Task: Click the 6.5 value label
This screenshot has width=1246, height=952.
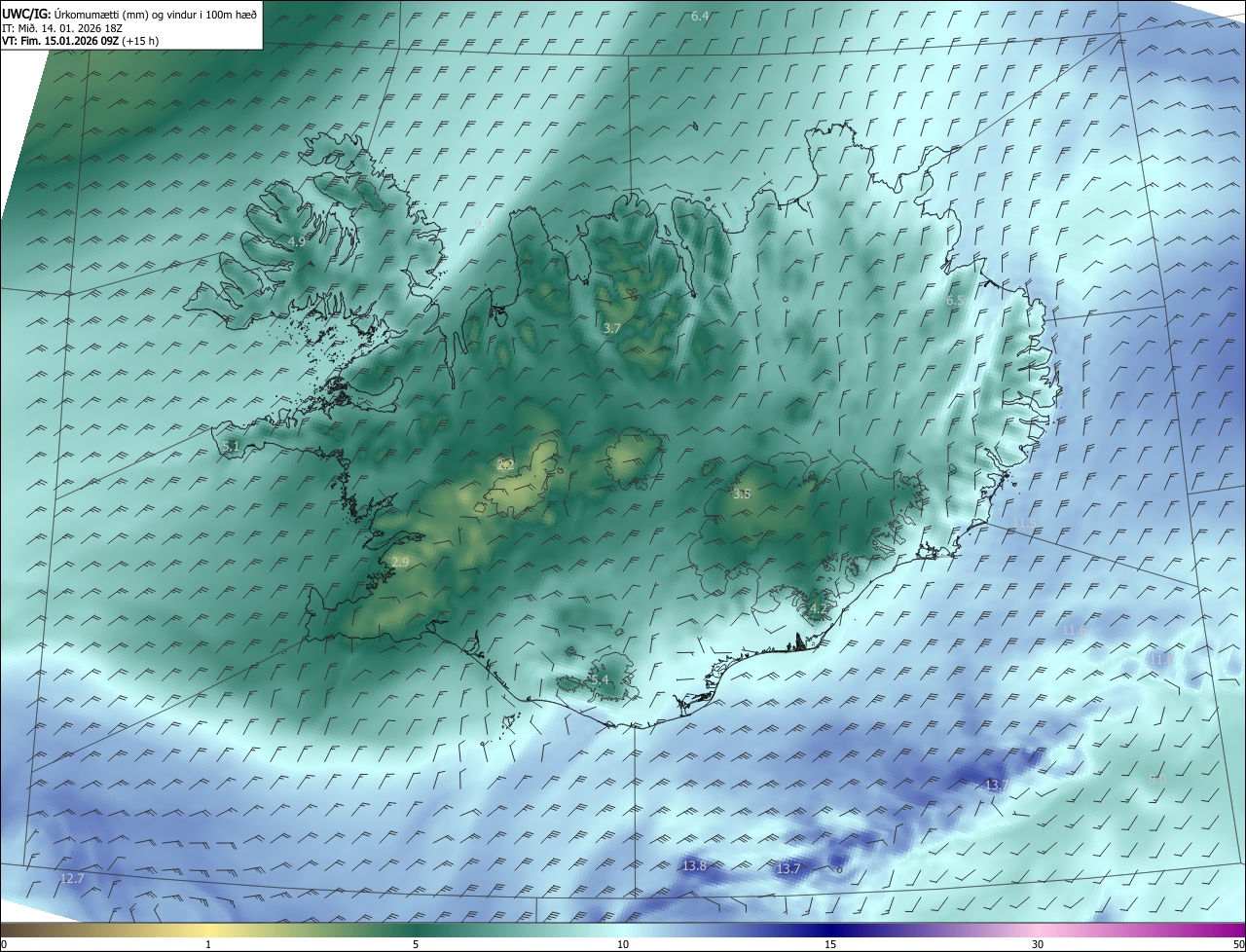Action: pyautogui.click(x=955, y=301)
